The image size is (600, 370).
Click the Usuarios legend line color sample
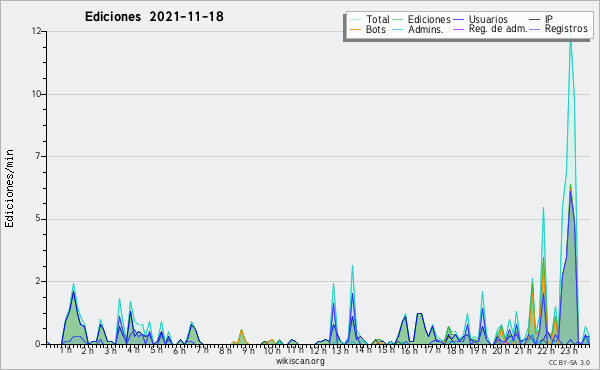458,20
